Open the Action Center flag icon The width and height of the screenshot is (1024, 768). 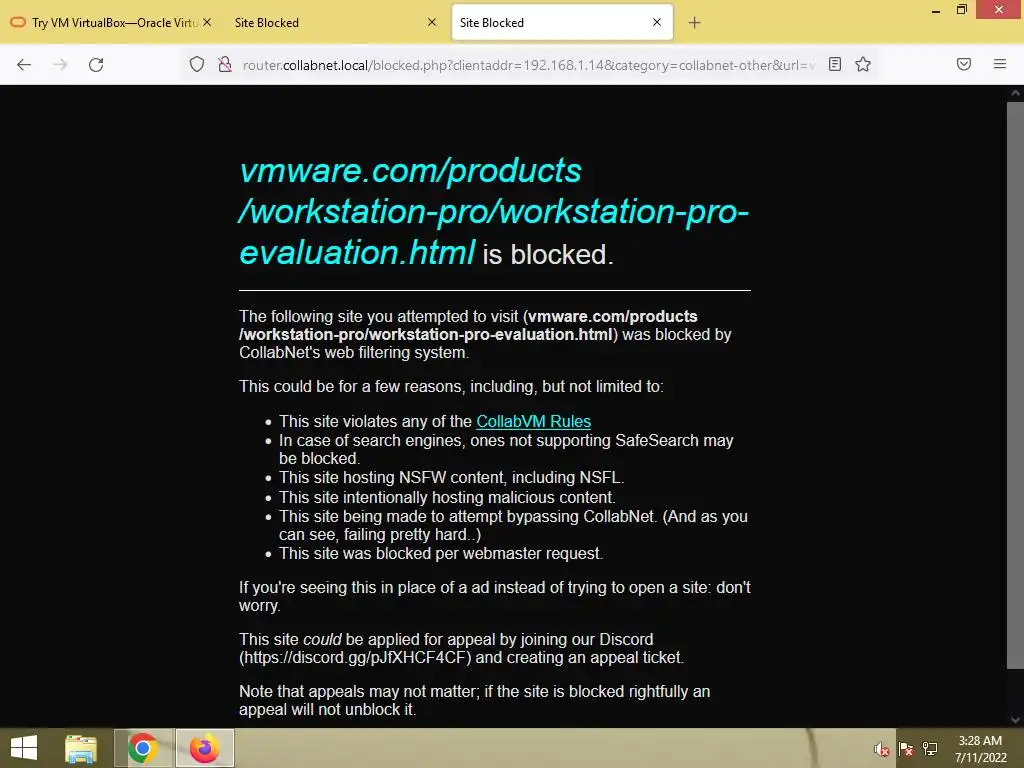[x=906, y=749]
